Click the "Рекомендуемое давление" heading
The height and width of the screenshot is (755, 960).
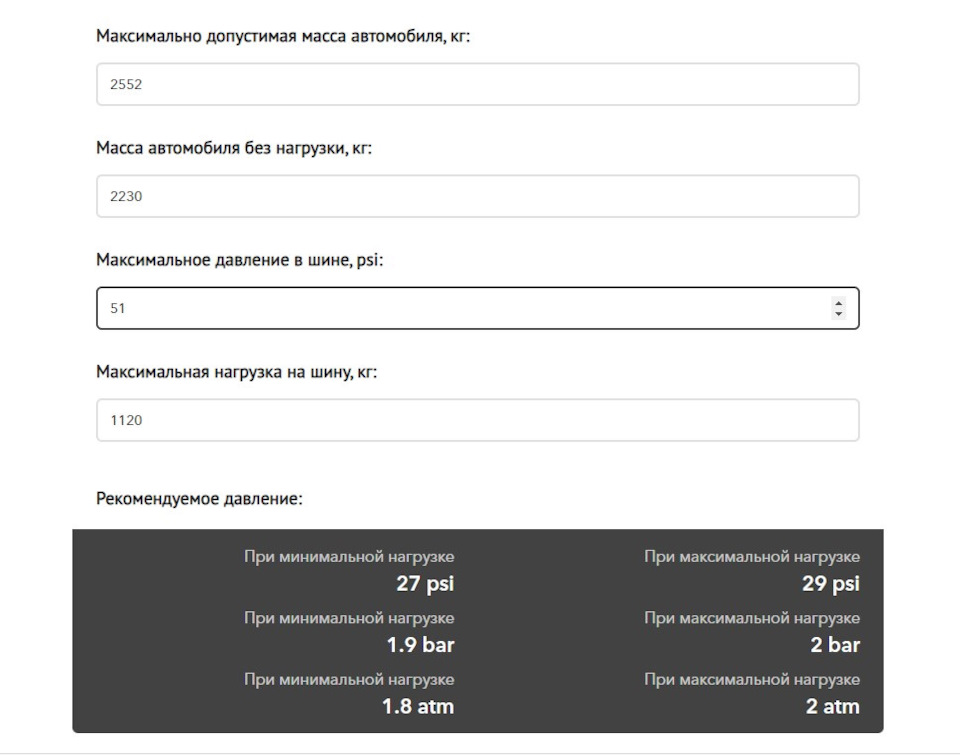pos(199,498)
